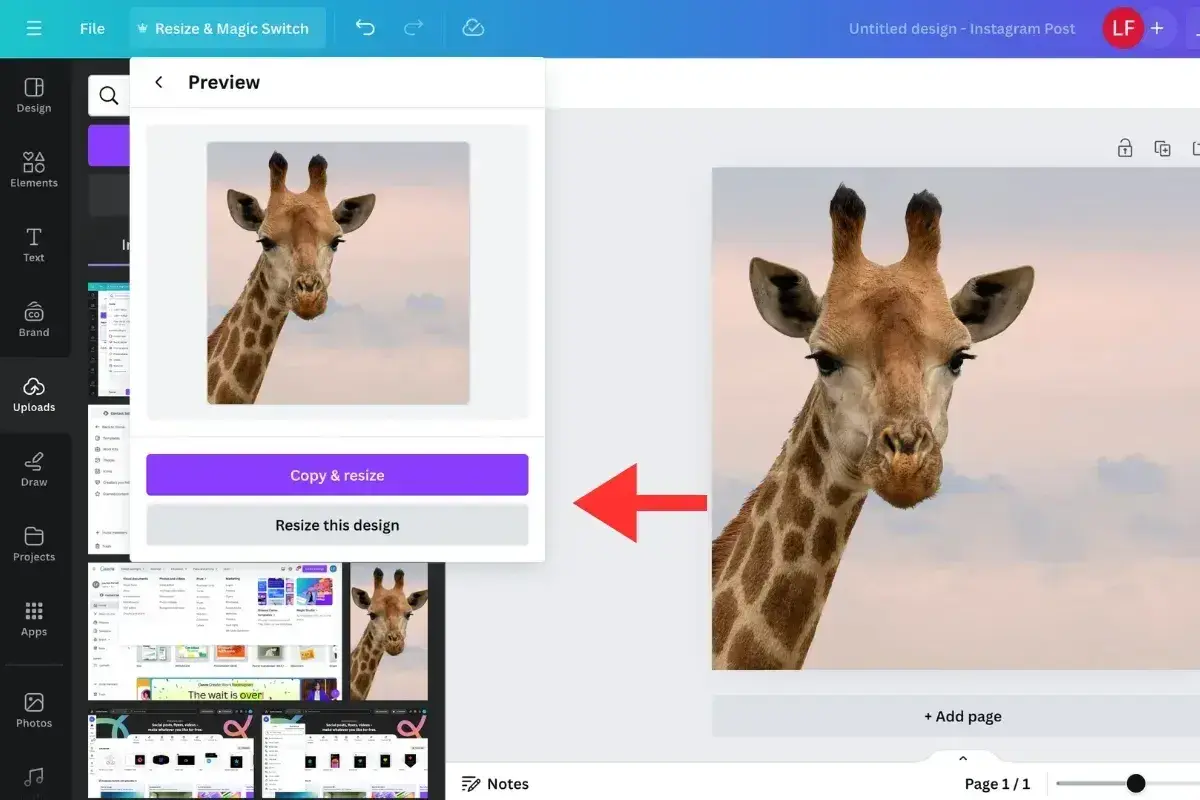Viewport: 1200px width, 800px height.
Task: Switch to the Uploads panel
Action: [34, 393]
